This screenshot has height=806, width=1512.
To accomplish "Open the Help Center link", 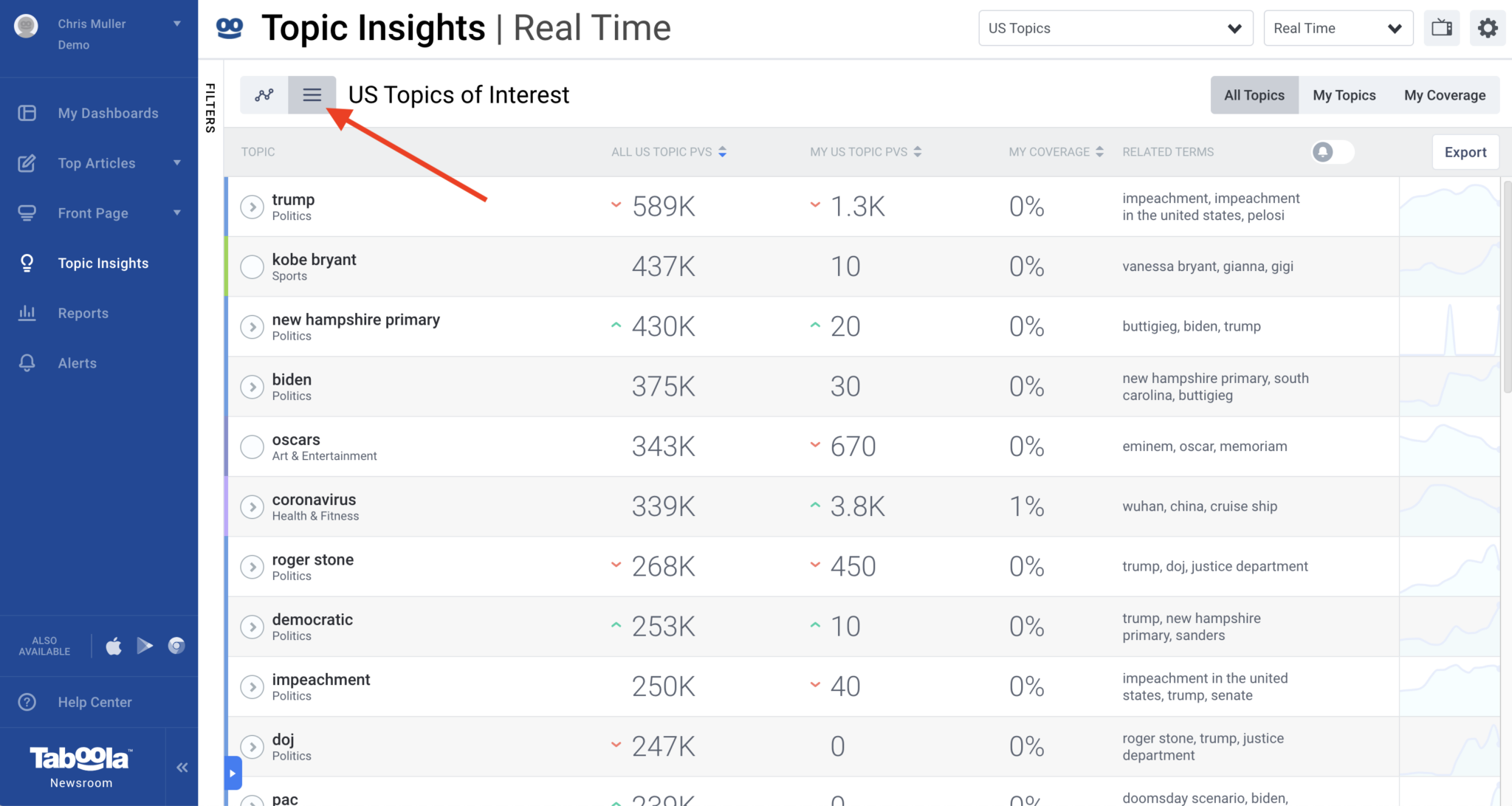I will click(x=94, y=701).
